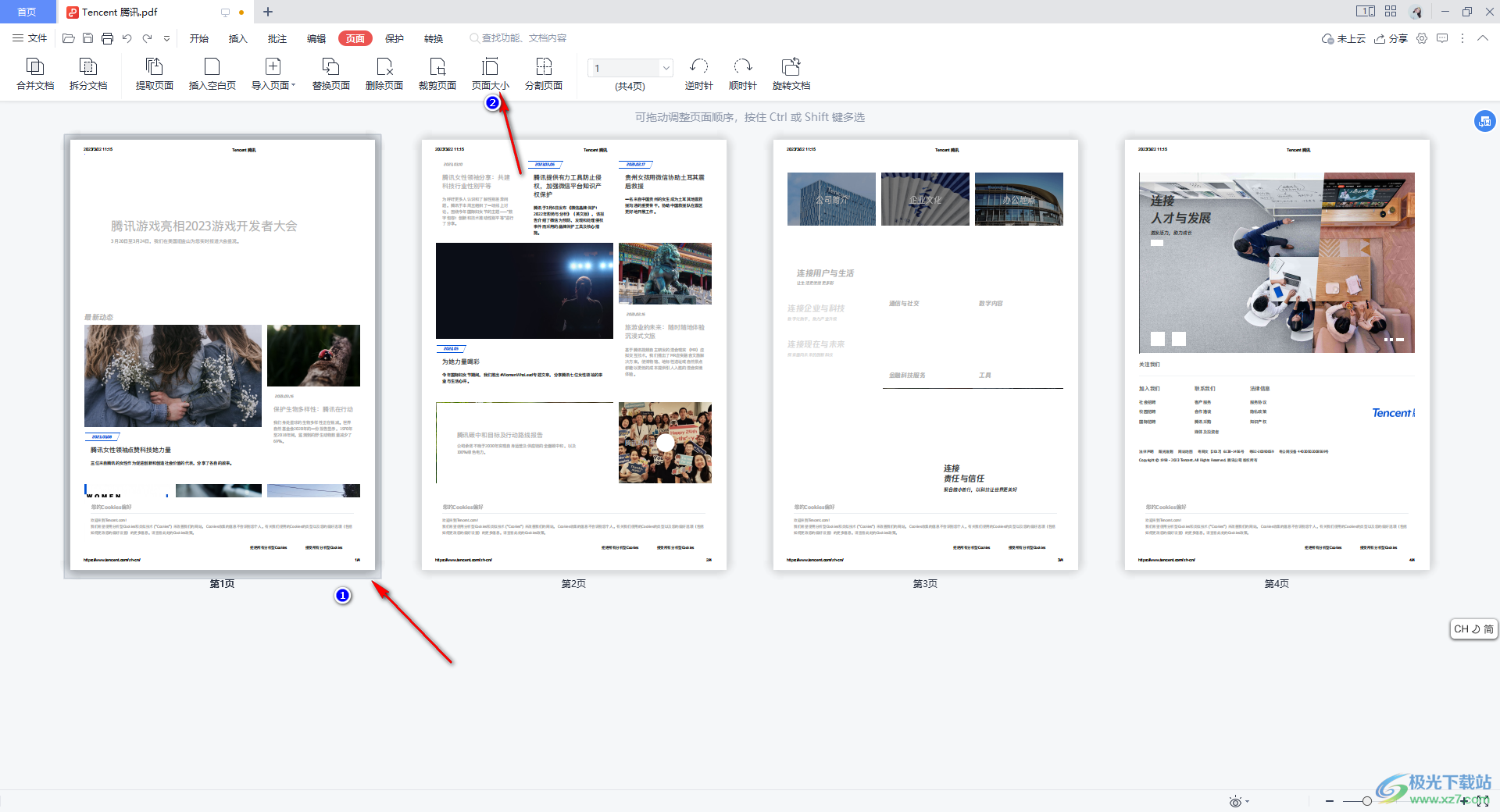1500x812 pixels.
Task: Click the print icon
Action: (x=107, y=38)
